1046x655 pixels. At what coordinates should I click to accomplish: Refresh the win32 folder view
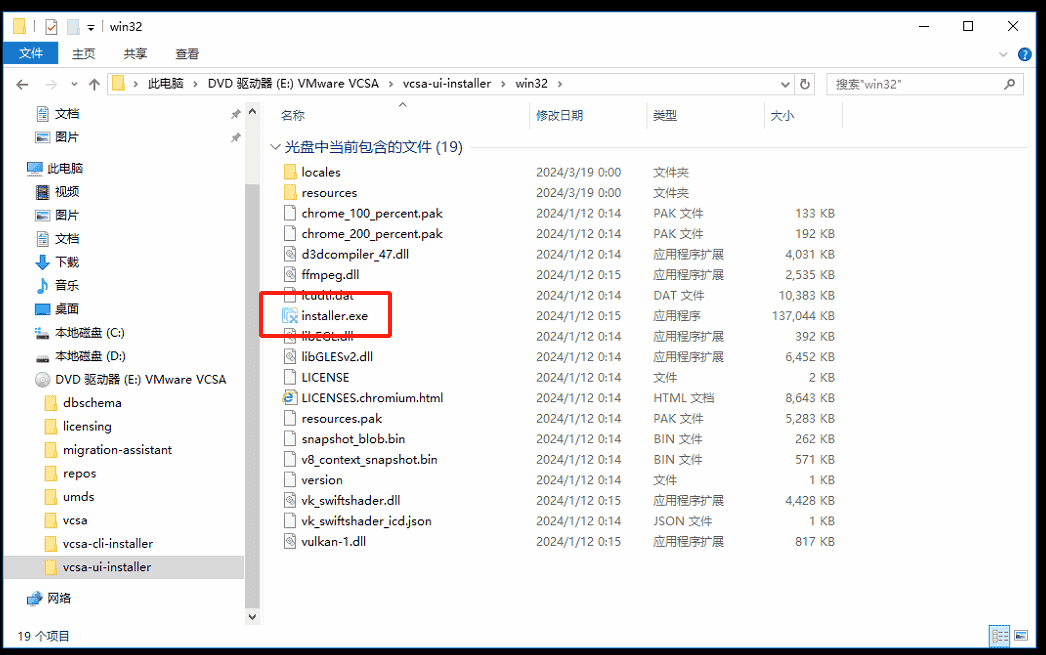[x=805, y=84]
